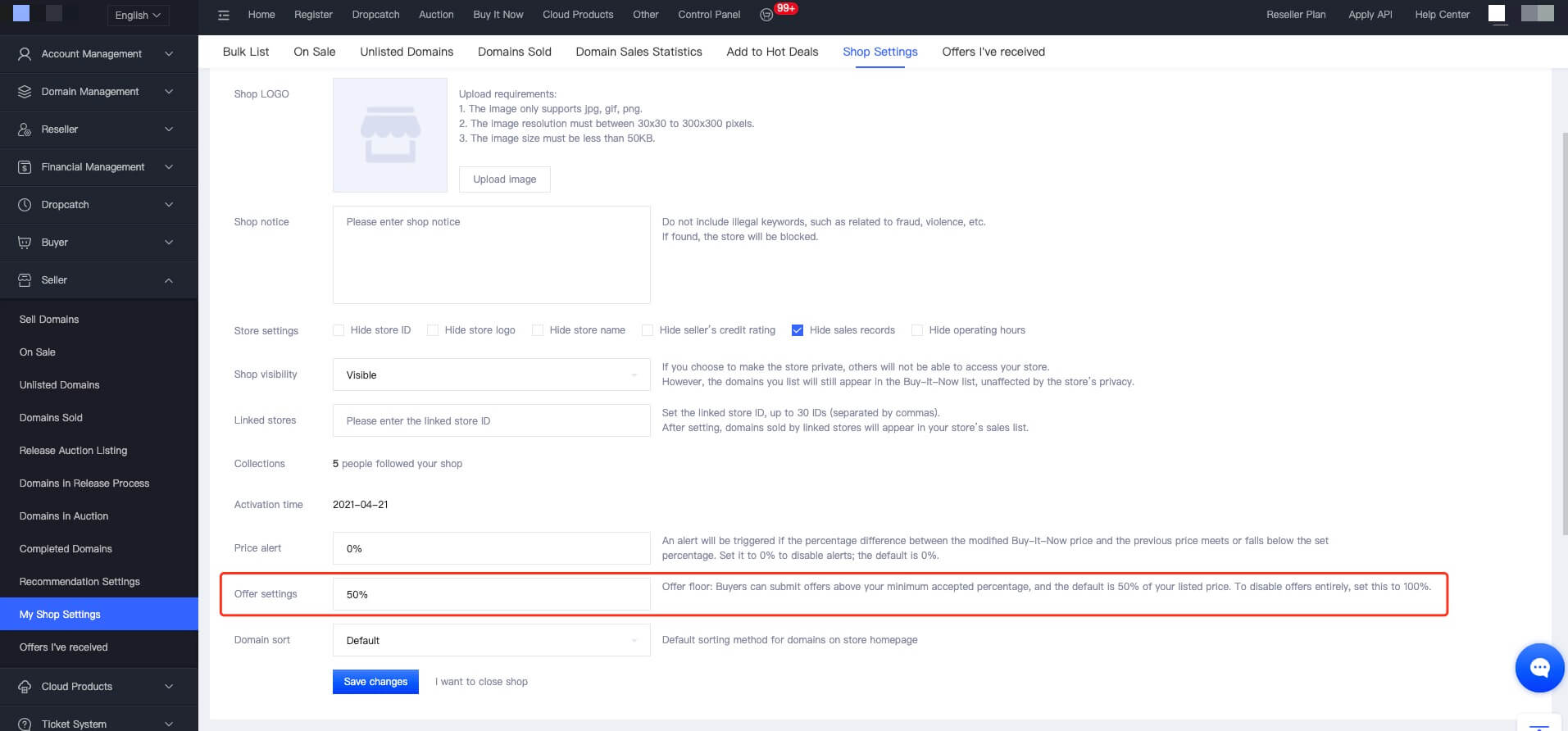Image resolution: width=1568 pixels, height=731 pixels.
Task: Open the shopping cart notifications icon
Action: (x=766, y=15)
